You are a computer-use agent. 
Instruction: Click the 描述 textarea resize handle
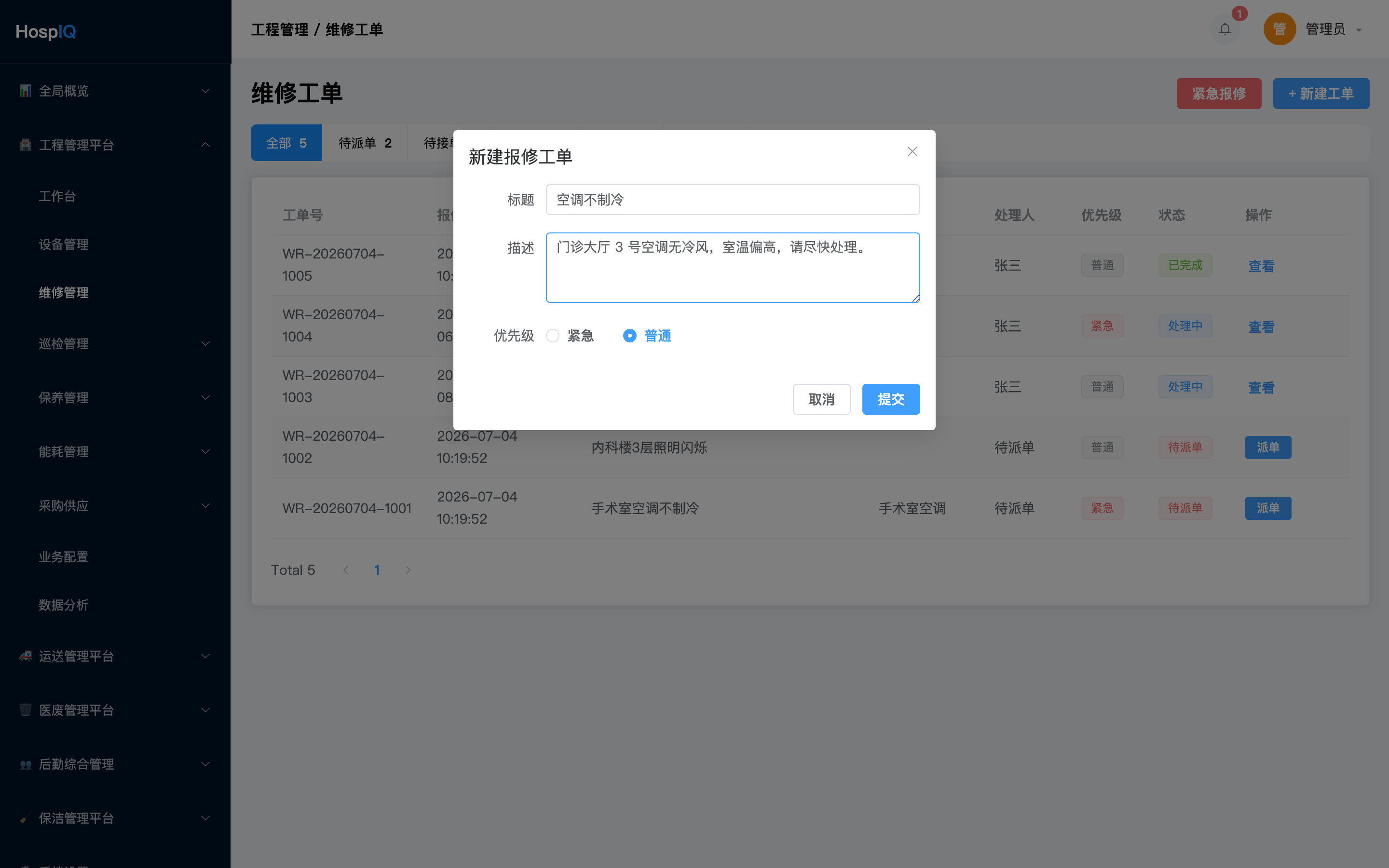click(915, 298)
